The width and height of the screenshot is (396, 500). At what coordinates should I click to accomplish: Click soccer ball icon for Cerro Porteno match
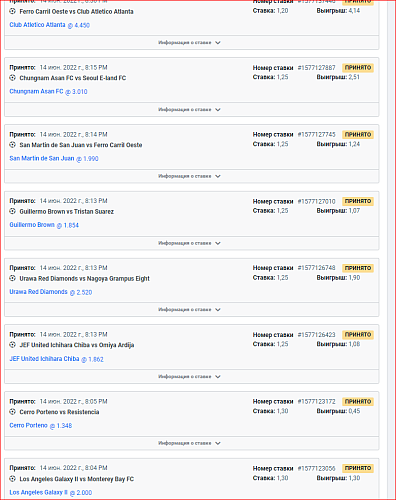coord(13,412)
